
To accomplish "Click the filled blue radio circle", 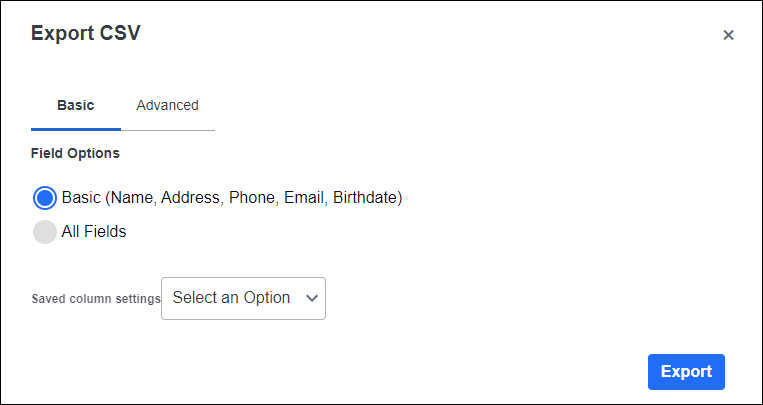I will [x=45, y=197].
